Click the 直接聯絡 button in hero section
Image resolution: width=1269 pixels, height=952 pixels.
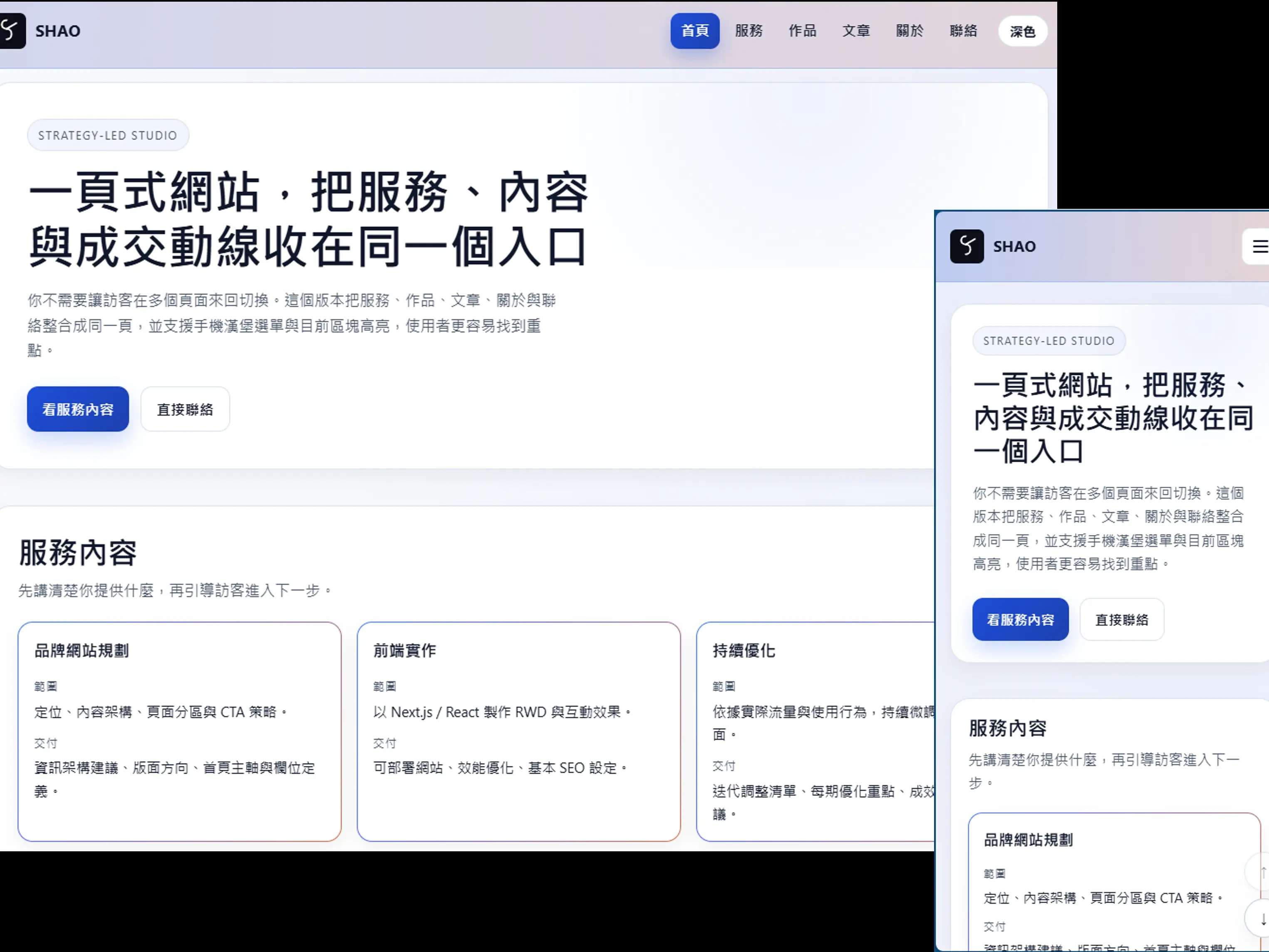pyautogui.click(x=185, y=409)
